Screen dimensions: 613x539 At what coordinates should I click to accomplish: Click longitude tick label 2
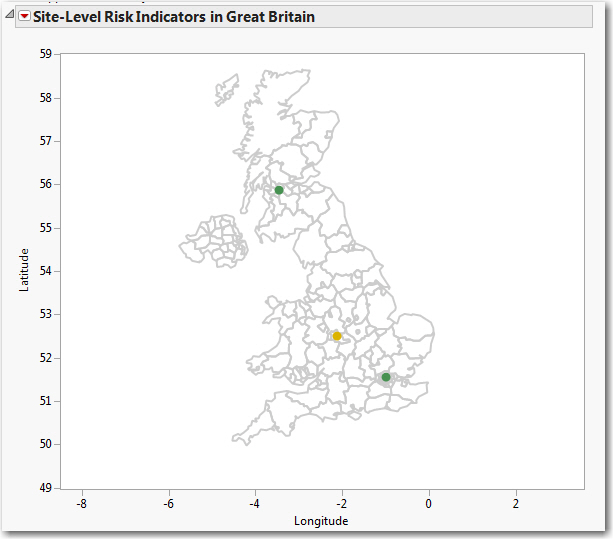click(x=516, y=504)
